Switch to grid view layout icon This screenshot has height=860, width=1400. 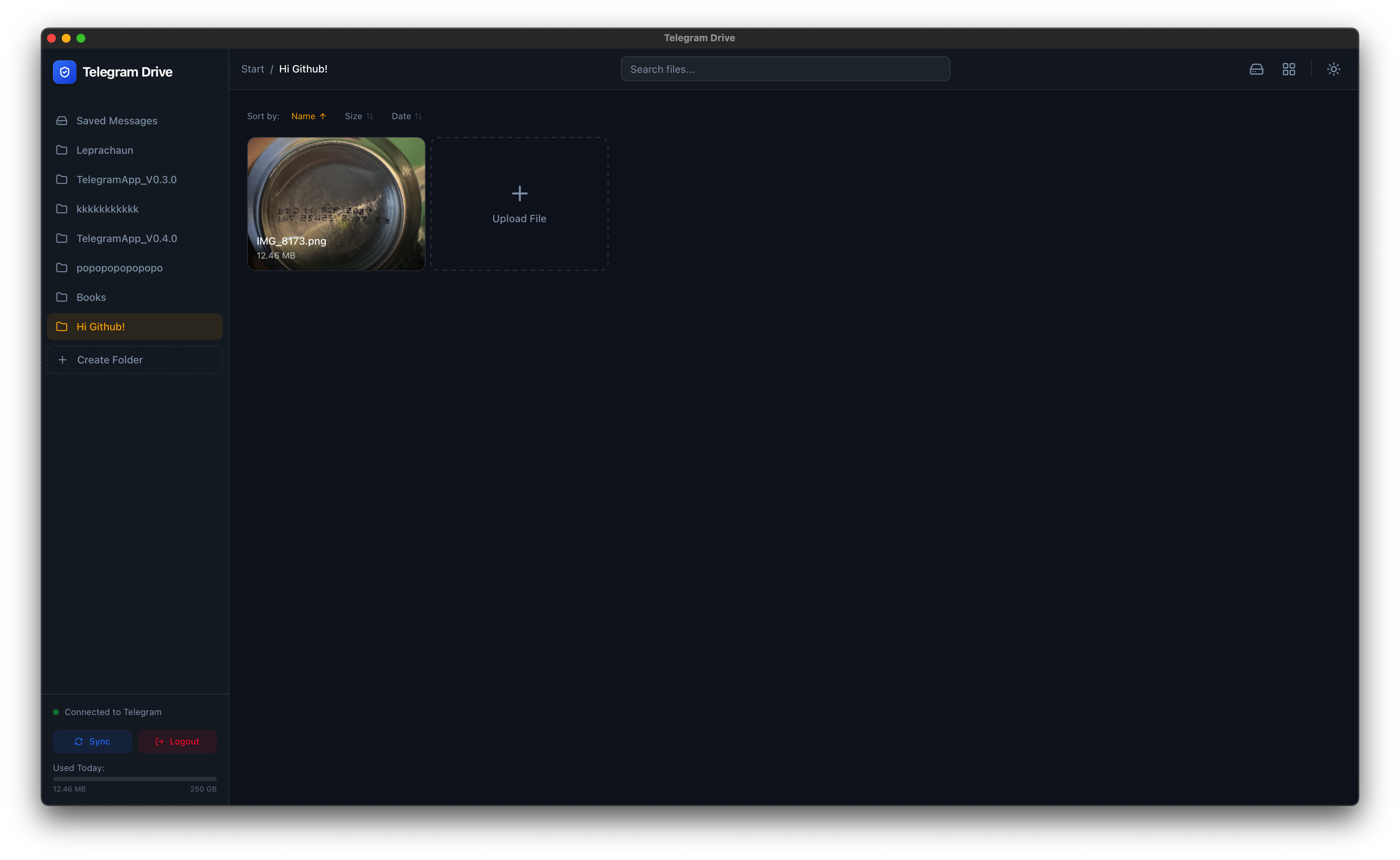[1289, 70]
